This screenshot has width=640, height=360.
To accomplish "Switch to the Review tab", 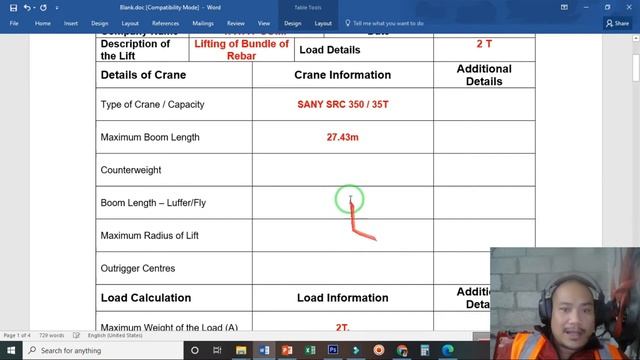I will coord(236,23).
